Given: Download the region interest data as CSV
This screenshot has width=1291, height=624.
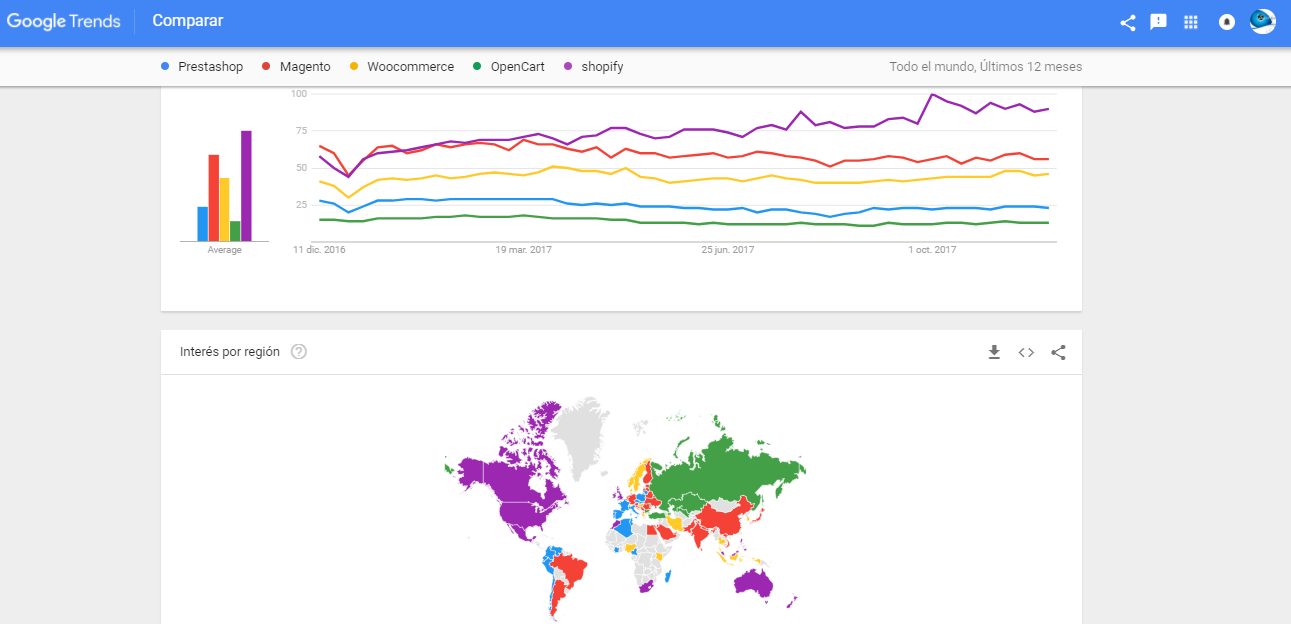Looking at the screenshot, I should [994, 352].
